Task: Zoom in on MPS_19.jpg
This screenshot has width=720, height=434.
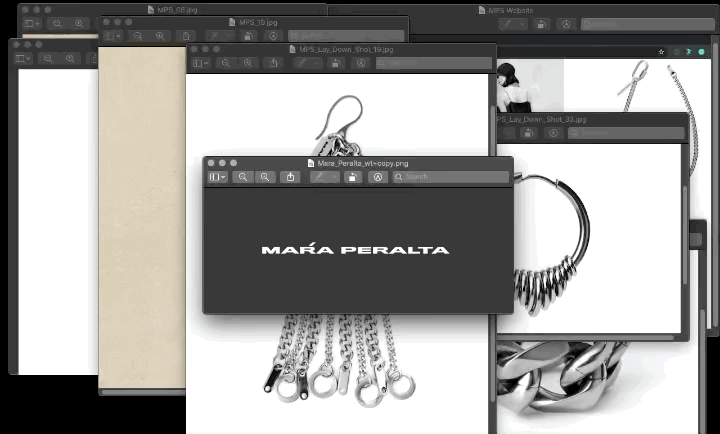Action: (x=160, y=36)
